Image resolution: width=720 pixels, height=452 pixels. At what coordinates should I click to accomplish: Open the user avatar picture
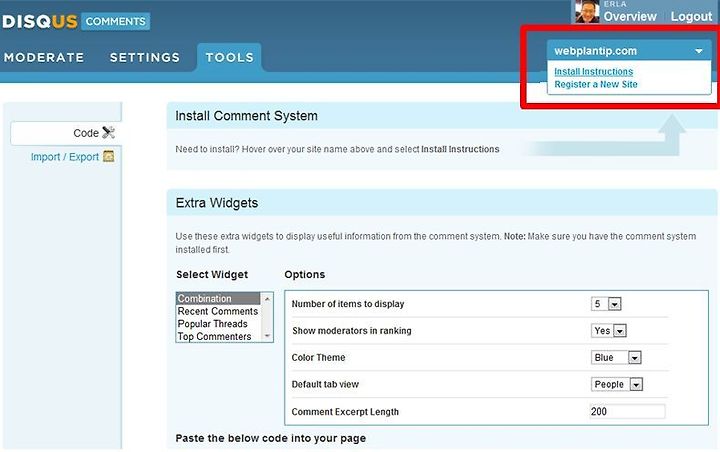[587, 11]
